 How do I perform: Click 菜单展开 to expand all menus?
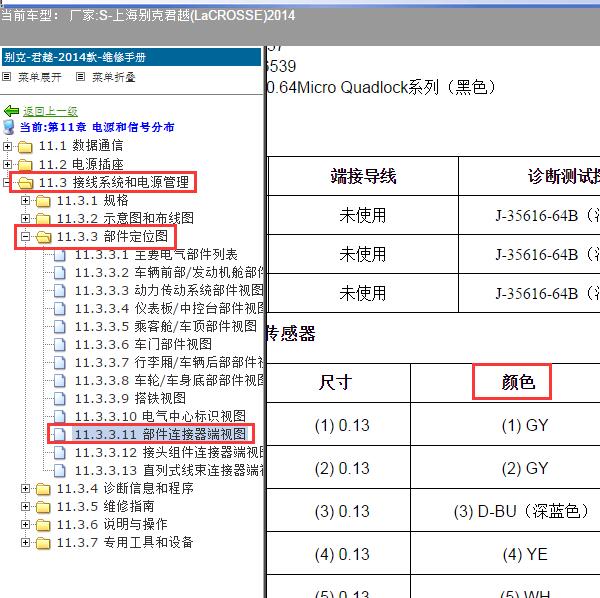pos(39,77)
